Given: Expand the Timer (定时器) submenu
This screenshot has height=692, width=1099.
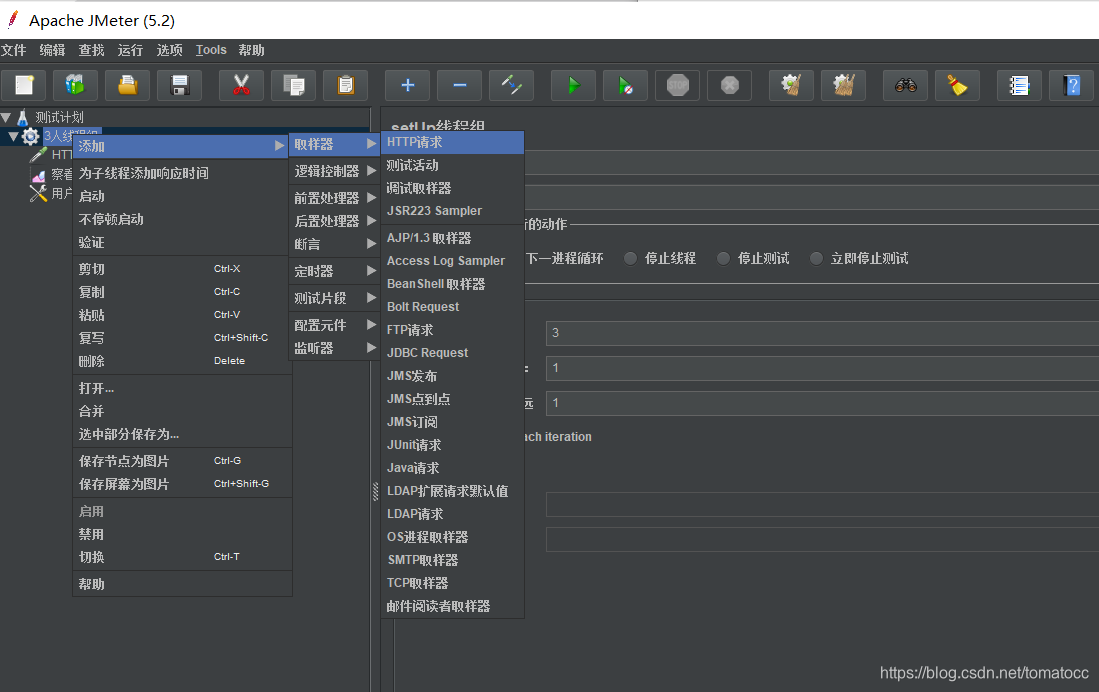Looking at the screenshot, I should tap(334, 271).
